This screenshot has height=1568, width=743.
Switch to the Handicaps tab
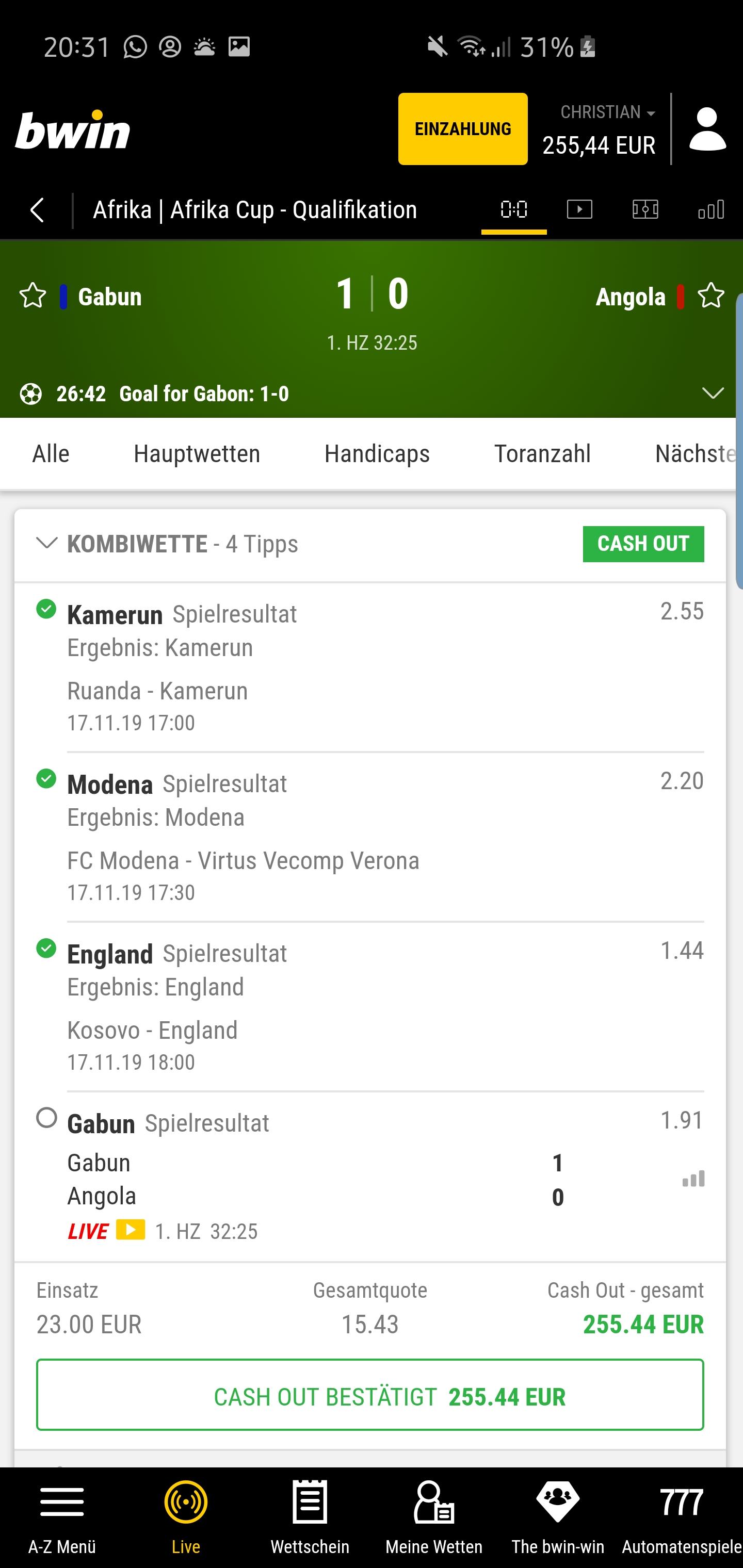[377, 454]
